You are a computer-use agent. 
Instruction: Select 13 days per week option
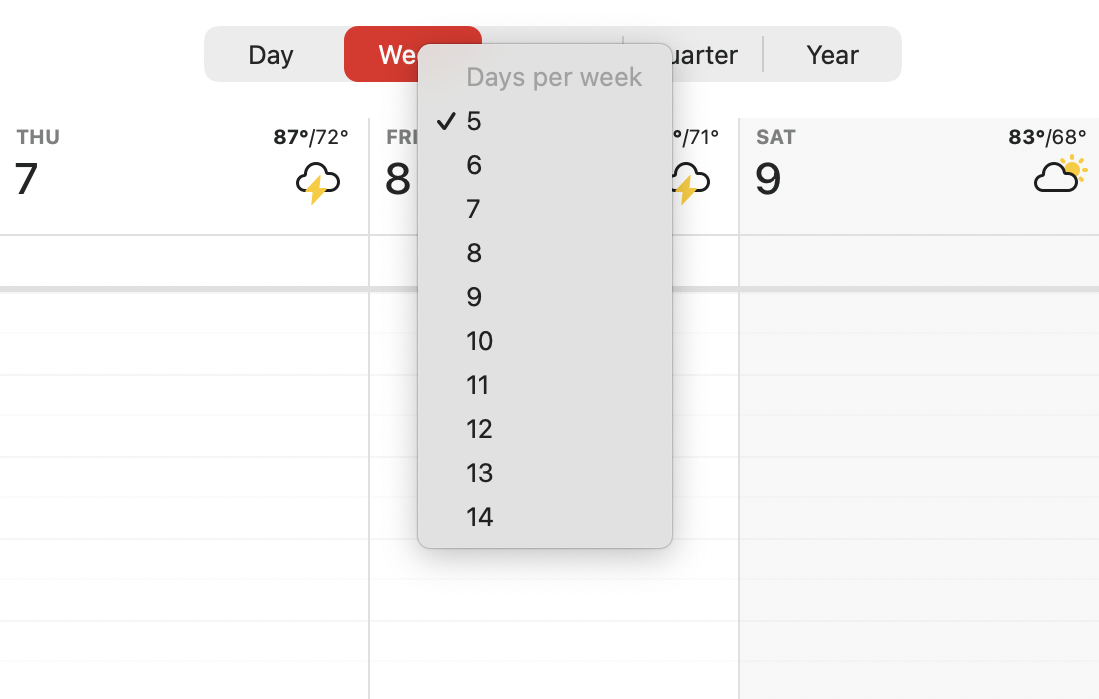(x=545, y=473)
